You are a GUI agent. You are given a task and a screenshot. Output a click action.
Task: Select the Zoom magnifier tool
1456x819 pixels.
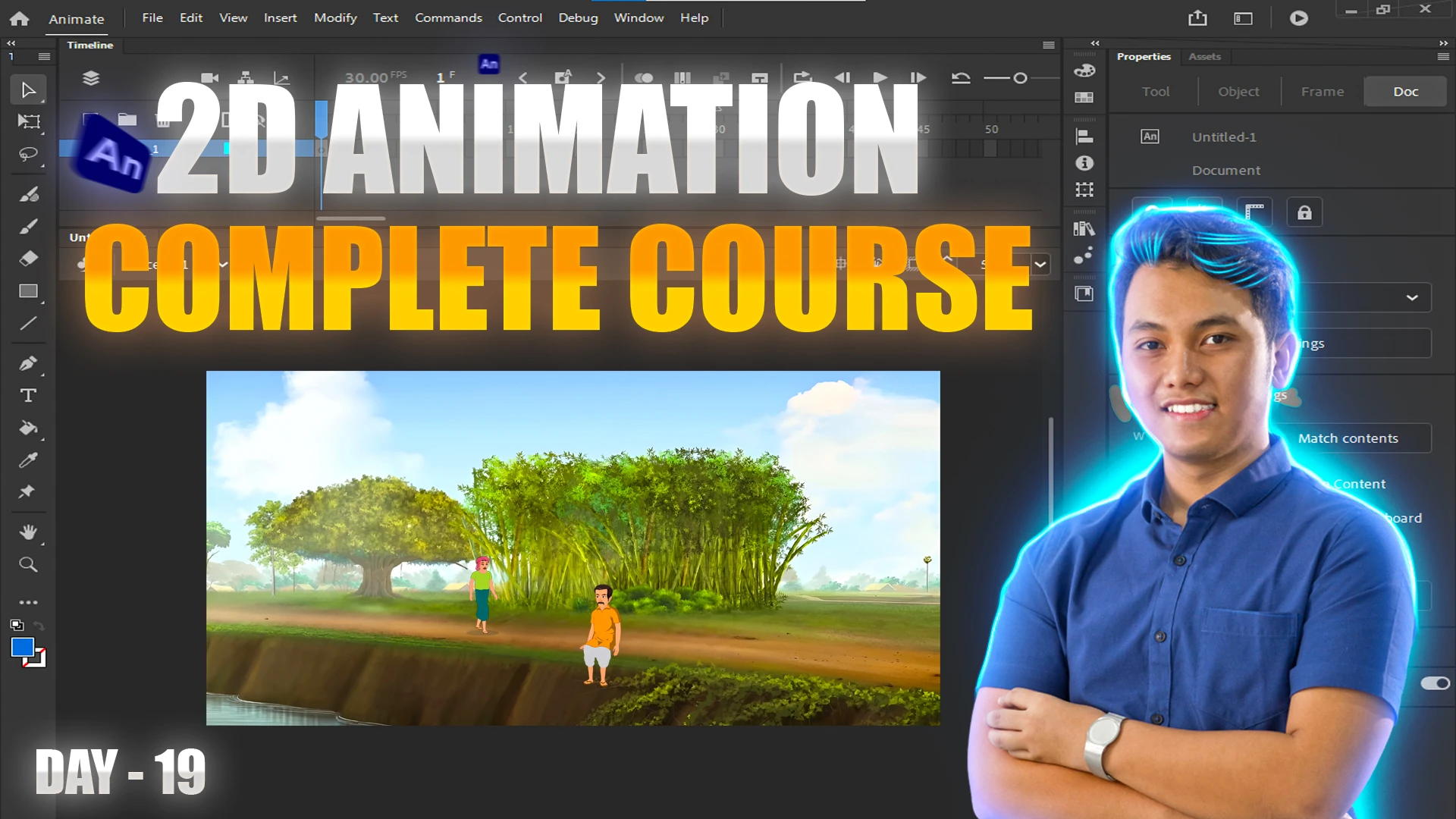click(x=28, y=565)
